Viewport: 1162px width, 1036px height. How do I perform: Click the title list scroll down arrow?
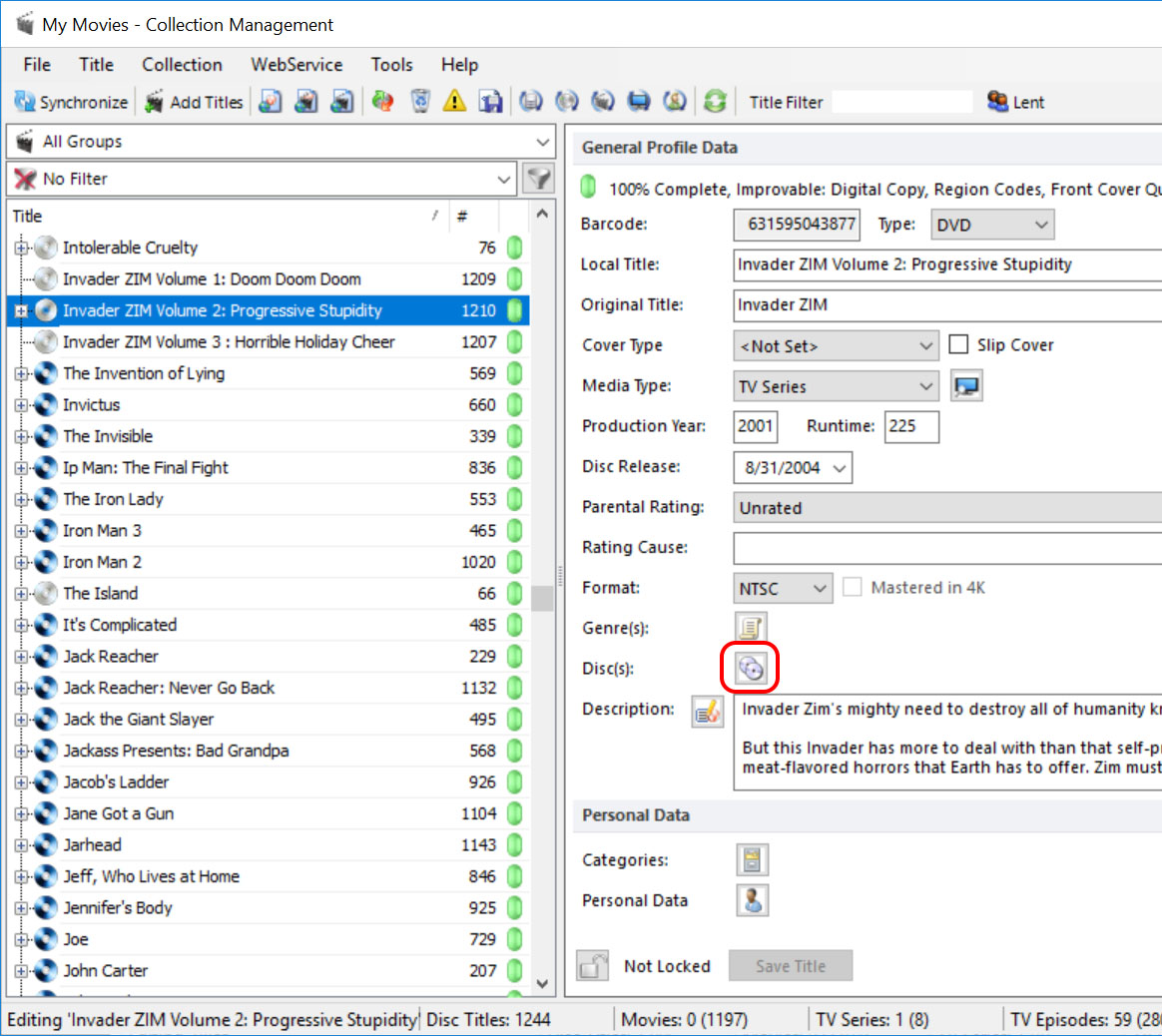pos(542,983)
